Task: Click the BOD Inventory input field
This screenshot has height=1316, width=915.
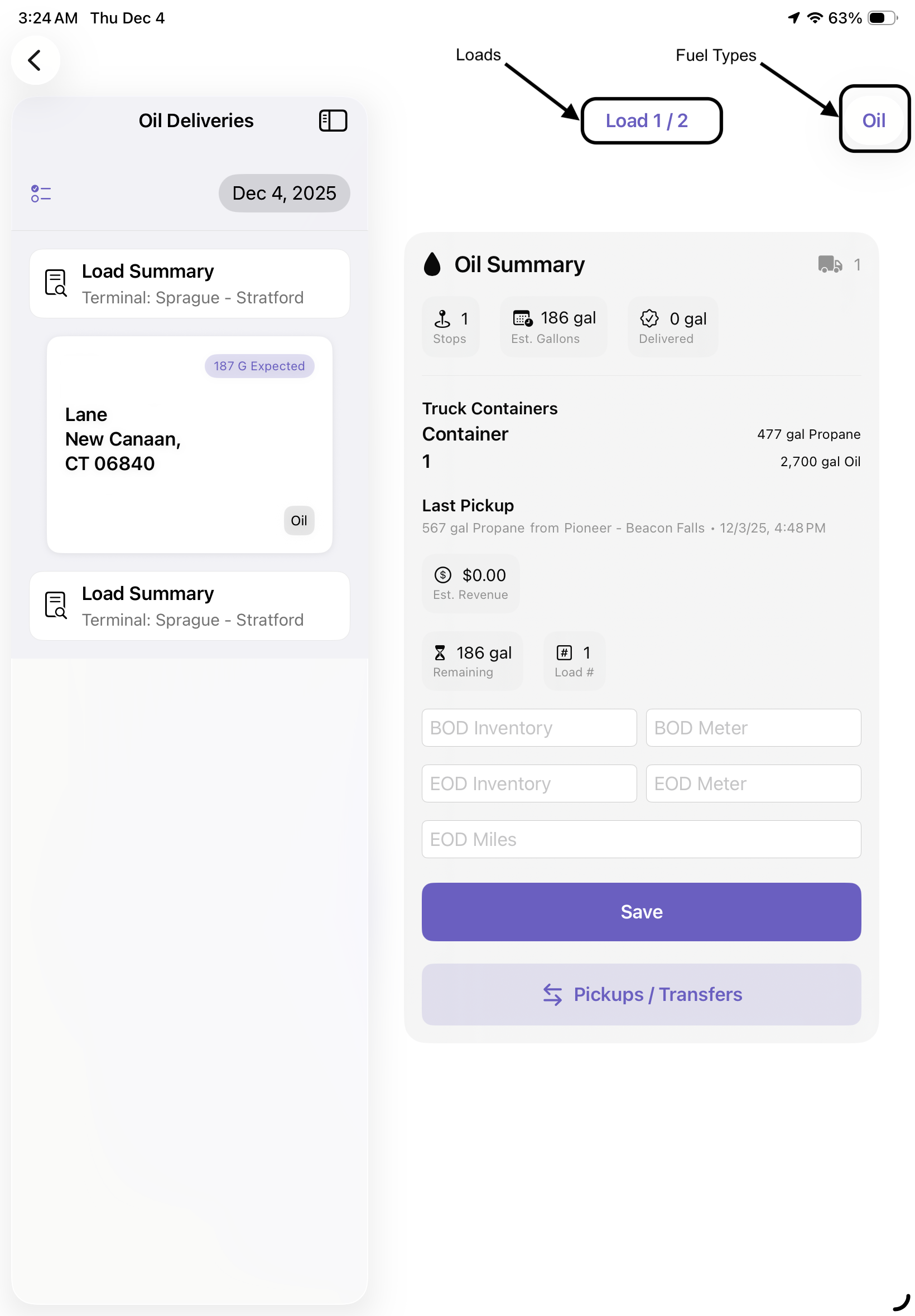Action: coord(528,728)
